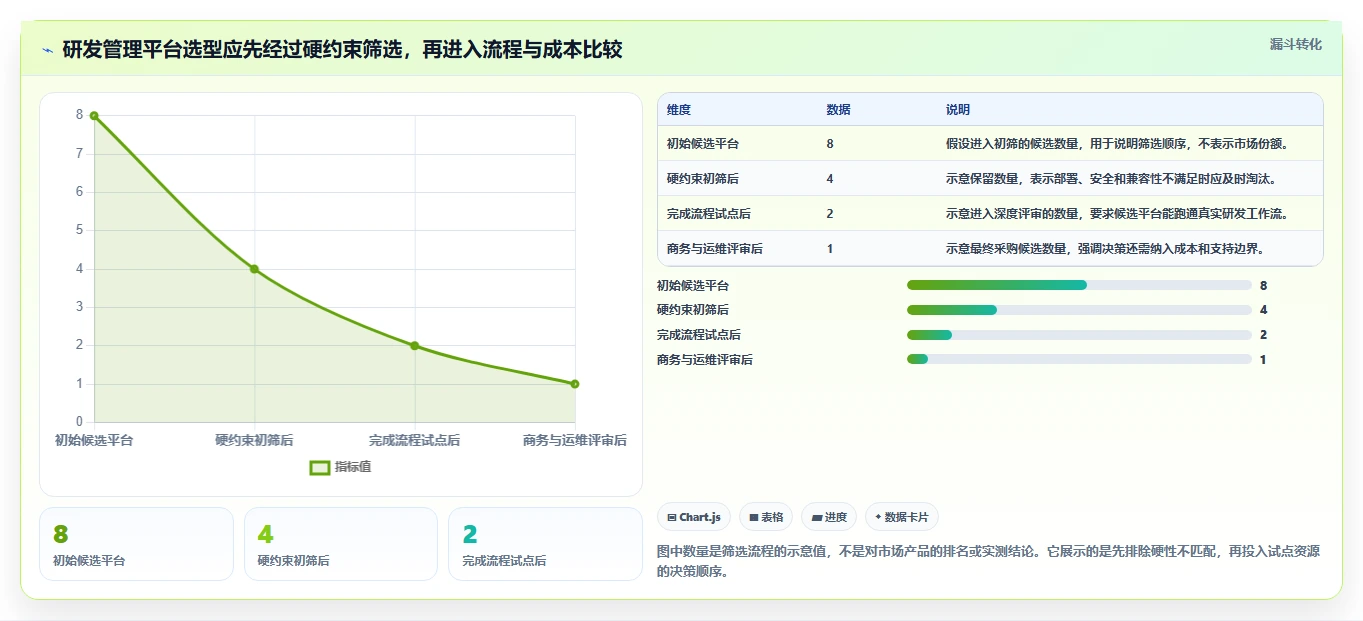This screenshot has height=621, width=1363.
Task: Click the page title 研发管理平台选型
Action: pos(342,49)
